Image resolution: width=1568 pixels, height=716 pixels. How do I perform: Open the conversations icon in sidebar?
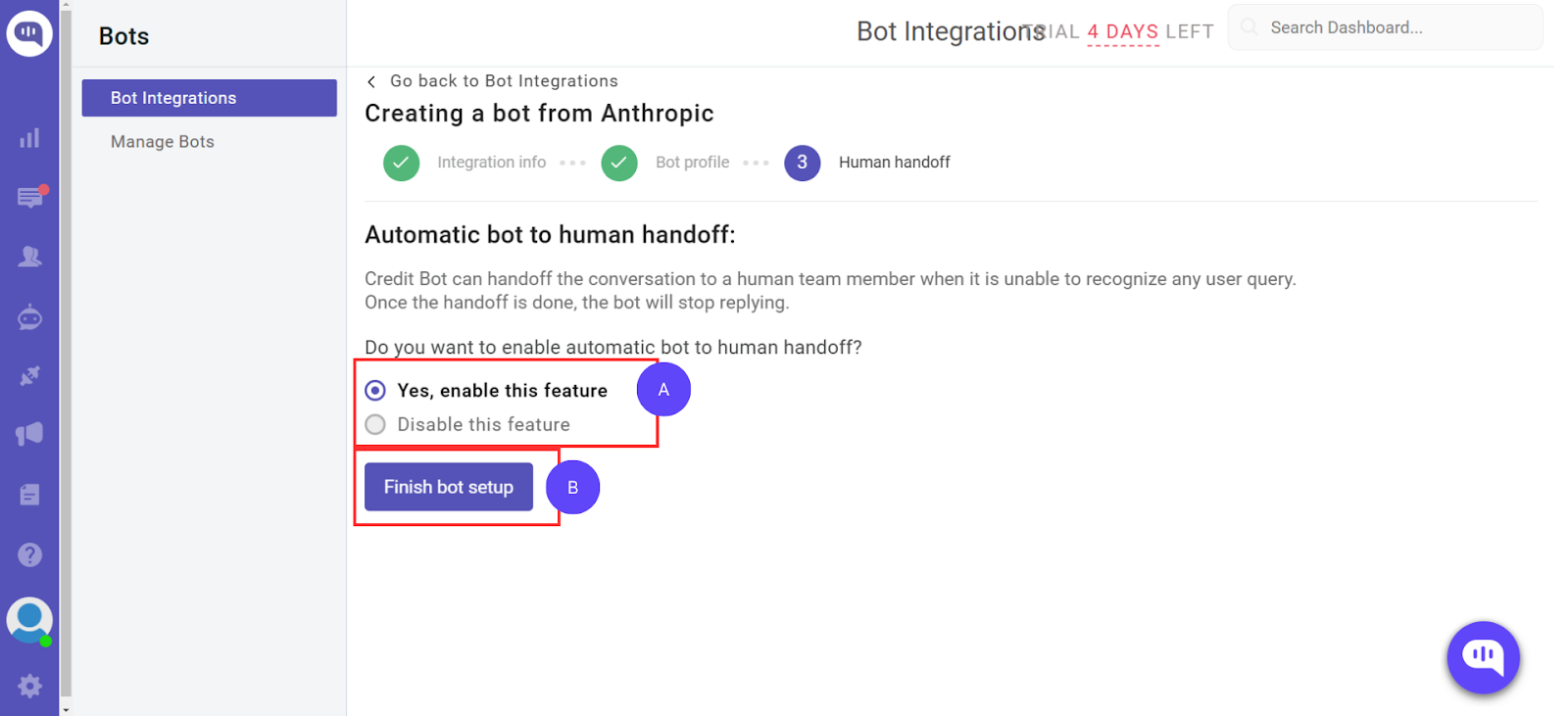coord(30,197)
